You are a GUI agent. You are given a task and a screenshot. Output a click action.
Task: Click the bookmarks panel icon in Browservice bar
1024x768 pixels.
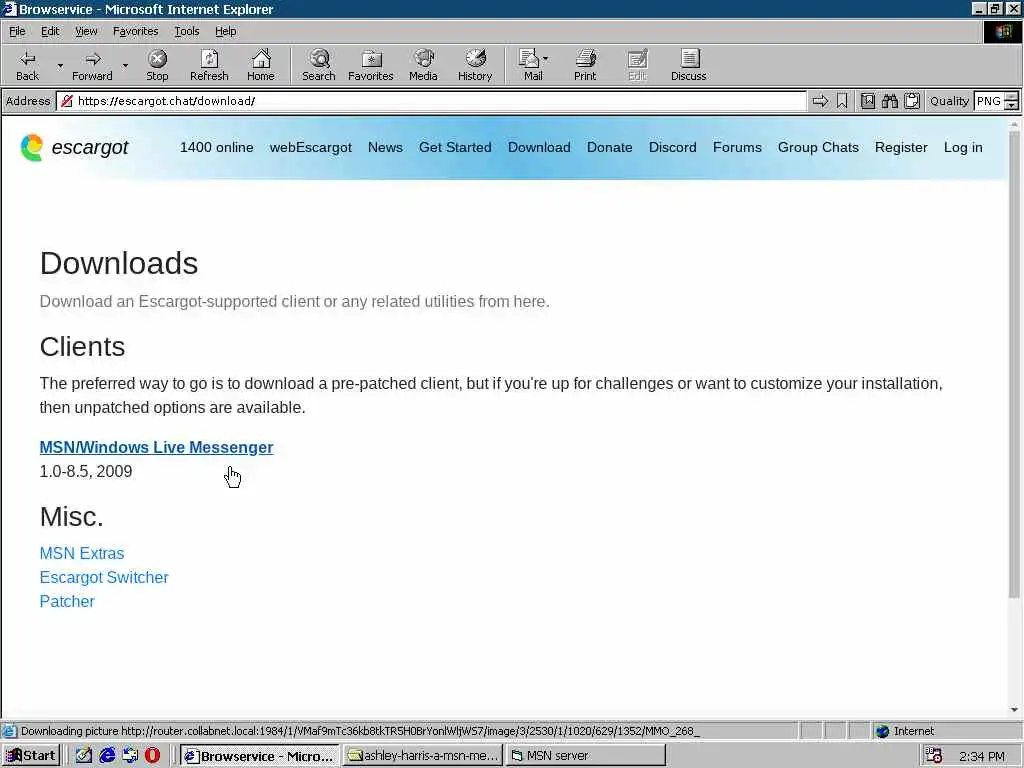pyautogui.click(x=868, y=101)
